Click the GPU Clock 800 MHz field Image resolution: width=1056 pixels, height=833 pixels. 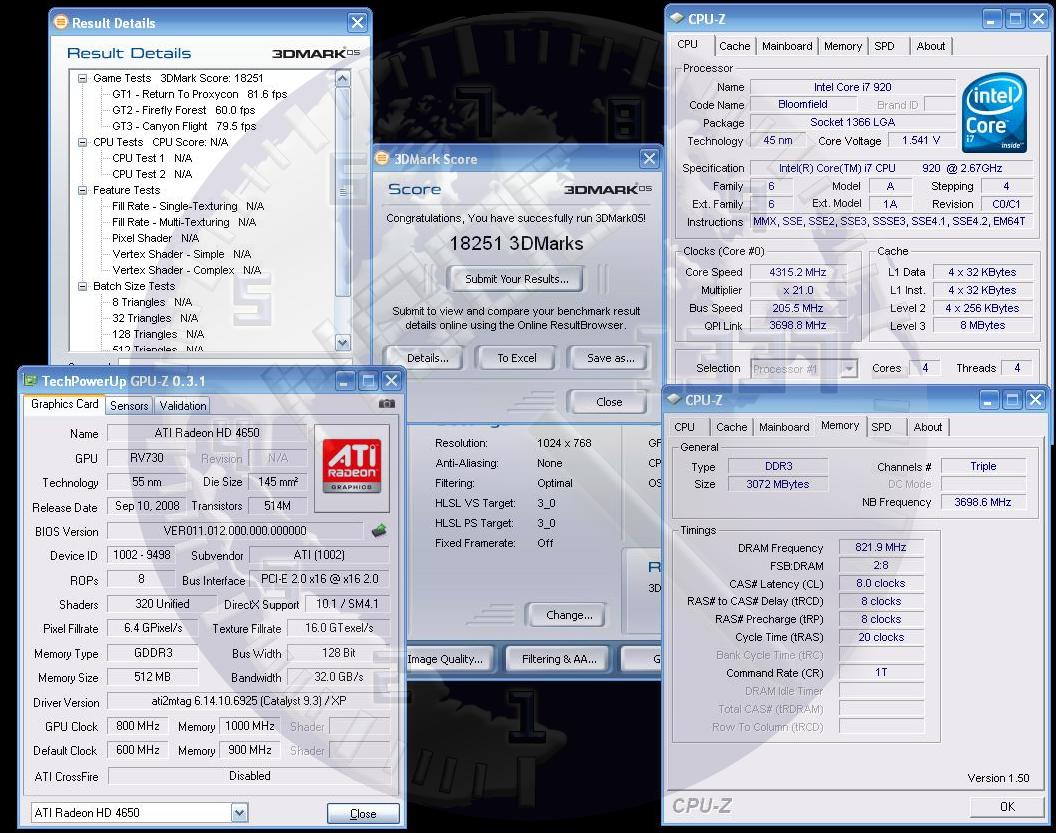138,726
